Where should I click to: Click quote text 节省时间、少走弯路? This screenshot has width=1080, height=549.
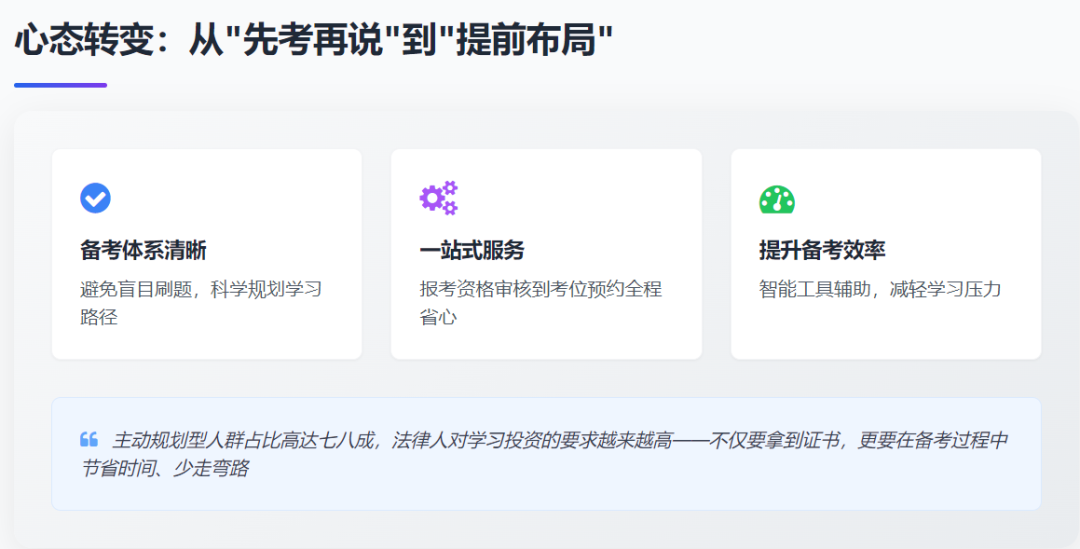[165, 468]
